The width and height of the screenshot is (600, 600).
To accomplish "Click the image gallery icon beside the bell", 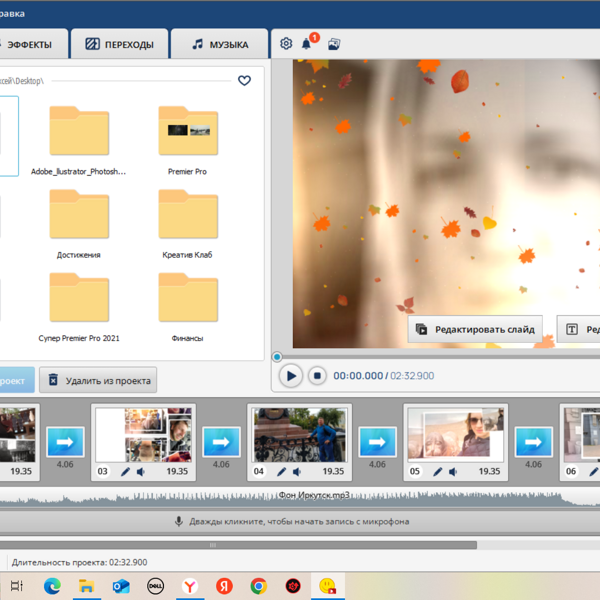I will coord(334,44).
